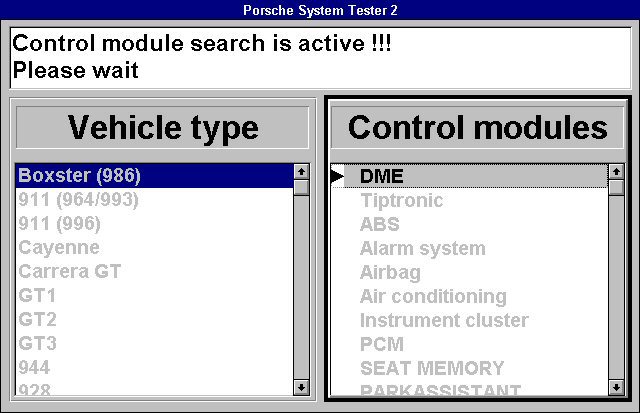The width and height of the screenshot is (640, 413).
Task: Click down arrow of Control modules scrollbar
Action: [x=615, y=387]
